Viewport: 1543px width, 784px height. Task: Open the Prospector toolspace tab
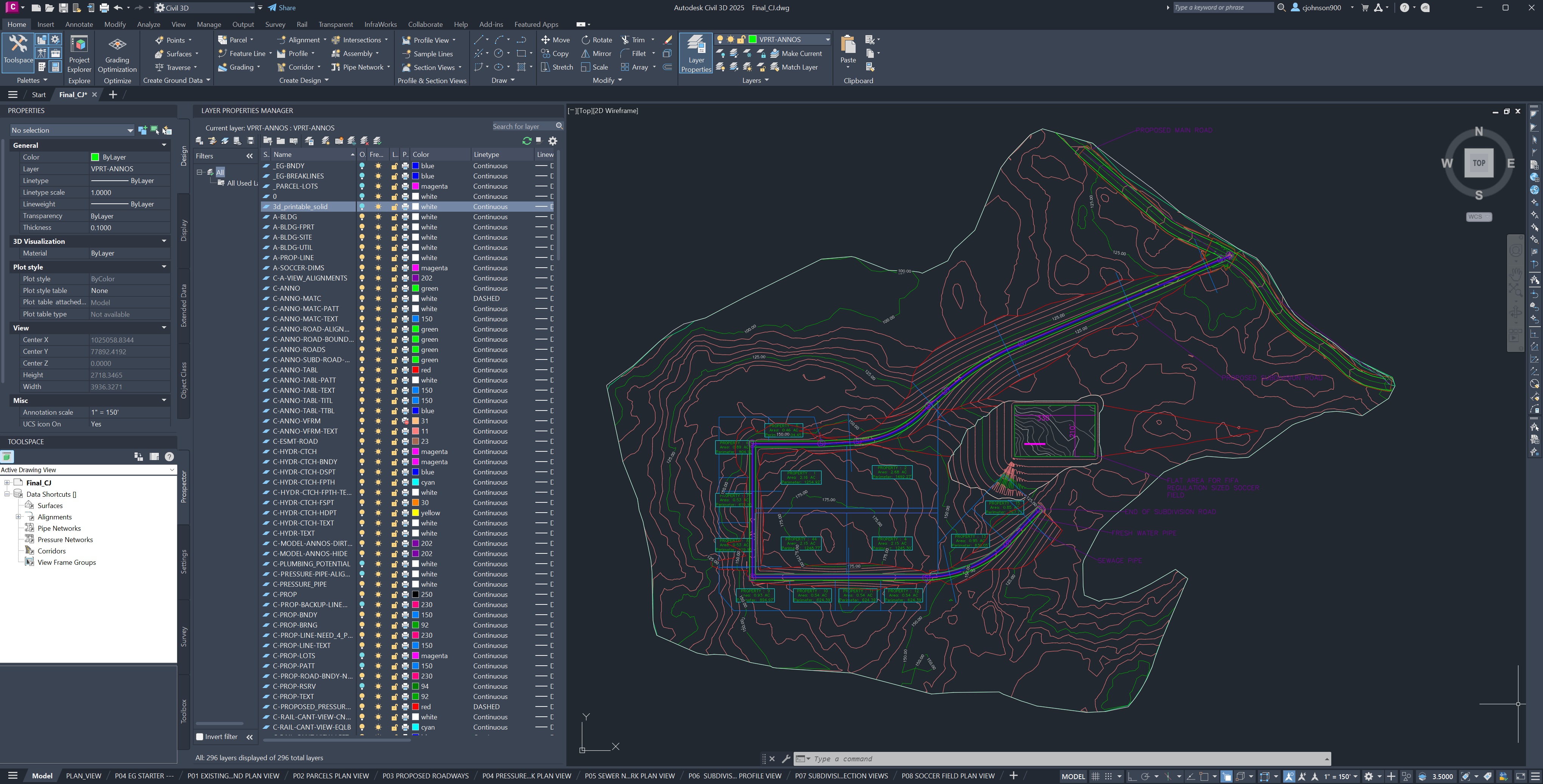184,487
